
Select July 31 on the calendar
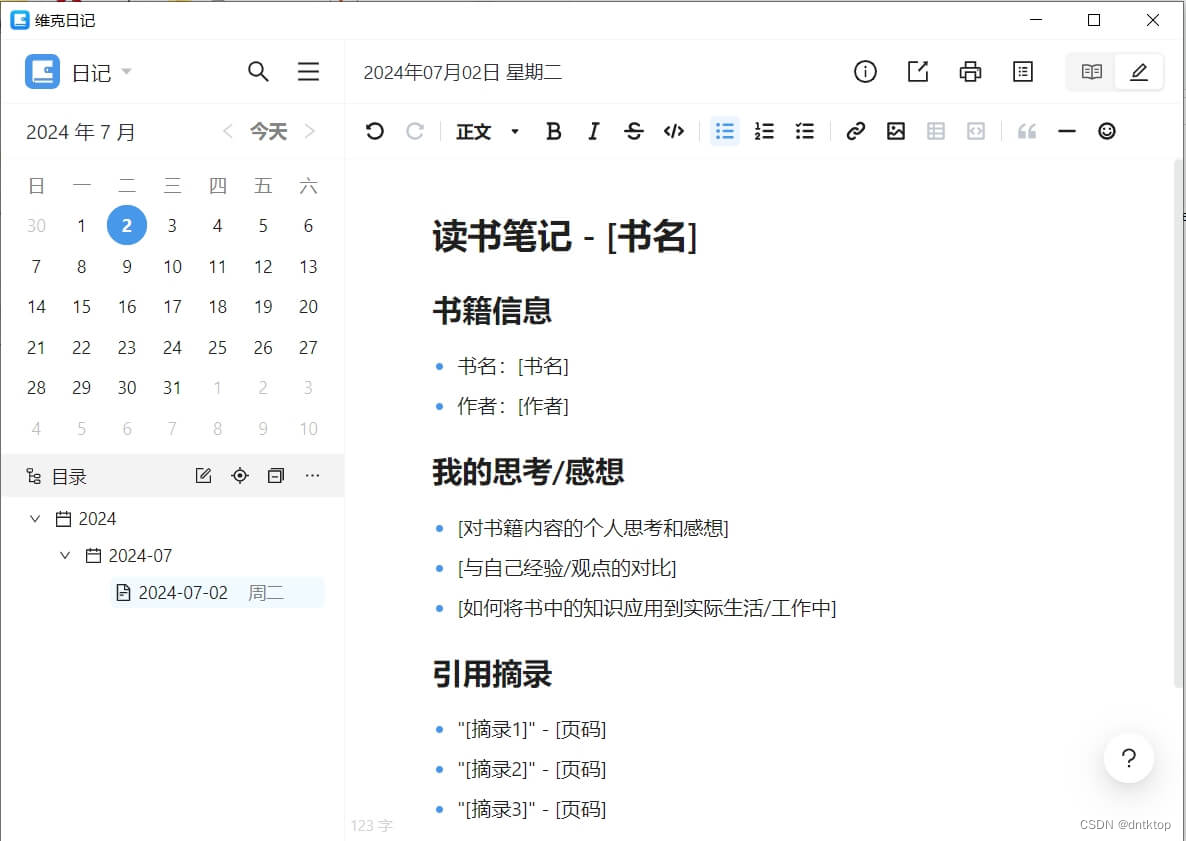pyautogui.click(x=172, y=388)
